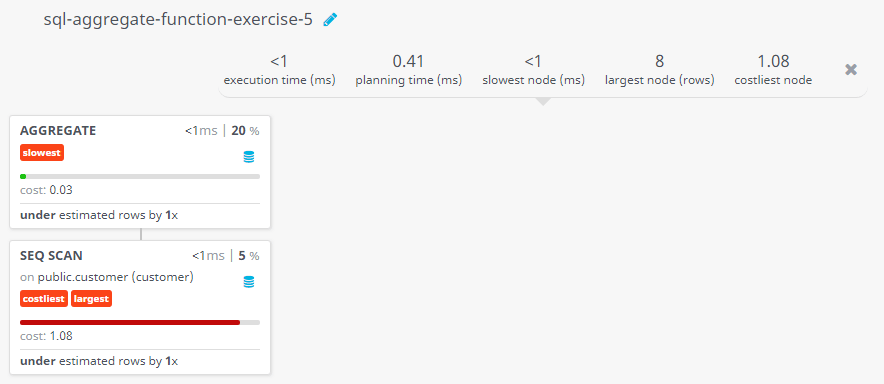Image resolution: width=884 pixels, height=384 pixels.
Task: Click the costliest tag on SEQ SCAN
Action: (x=44, y=299)
